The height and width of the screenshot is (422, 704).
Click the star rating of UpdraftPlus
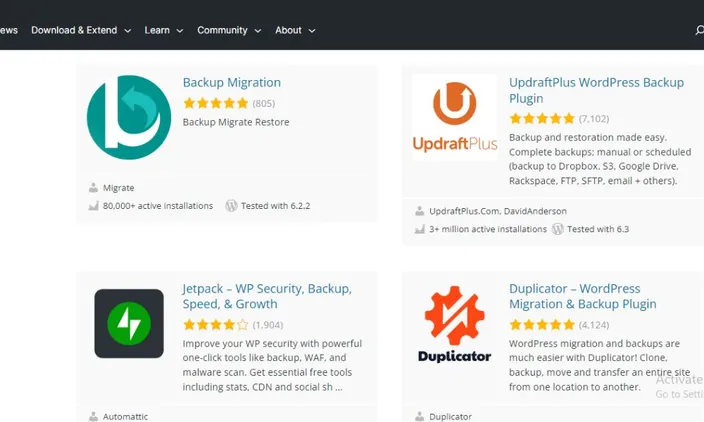pos(542,119)
